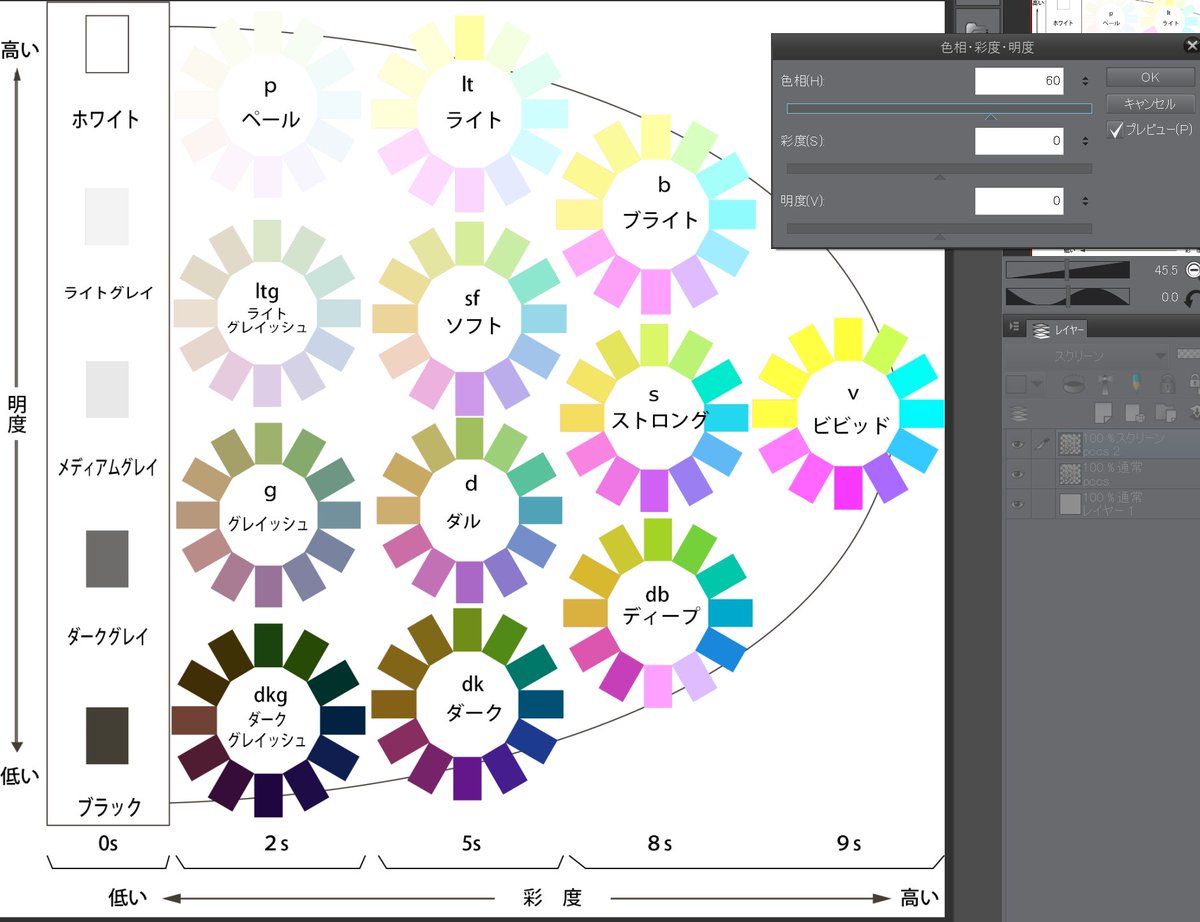The width and height of the screenshot is (1200, 922).
Task: Select the pccs 2 layer thumbnail
Action: pyautogui.click(x=1071, y=444)
